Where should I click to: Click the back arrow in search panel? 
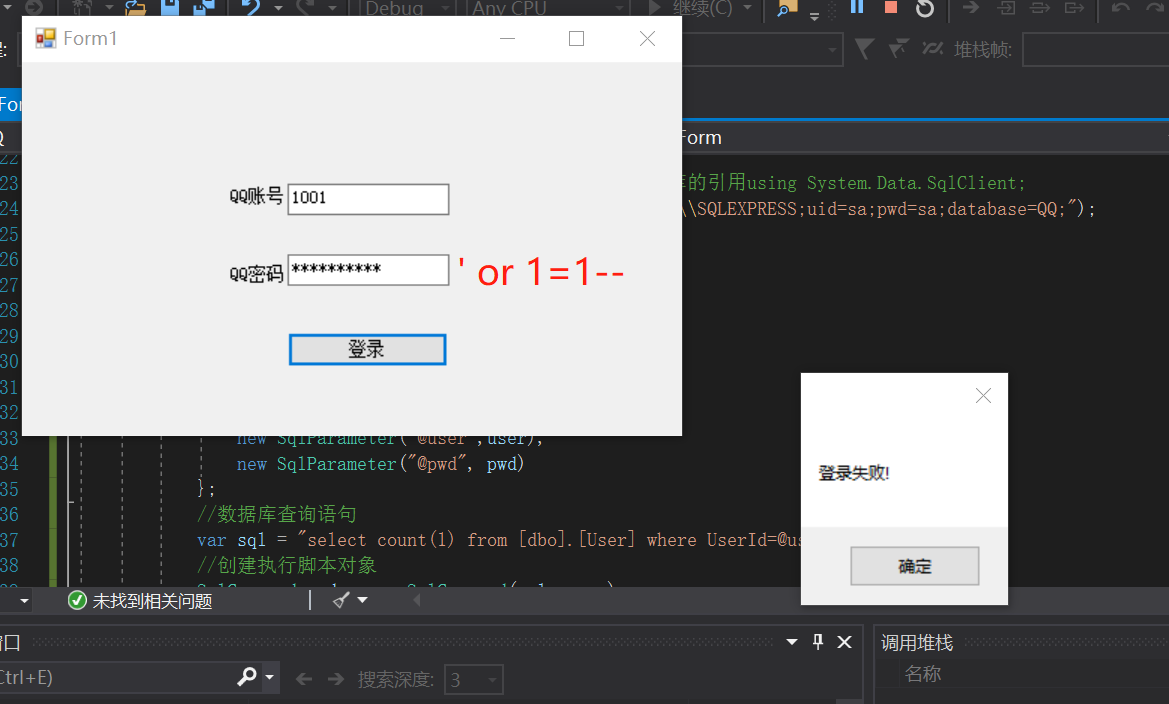(x=303, y=679)
